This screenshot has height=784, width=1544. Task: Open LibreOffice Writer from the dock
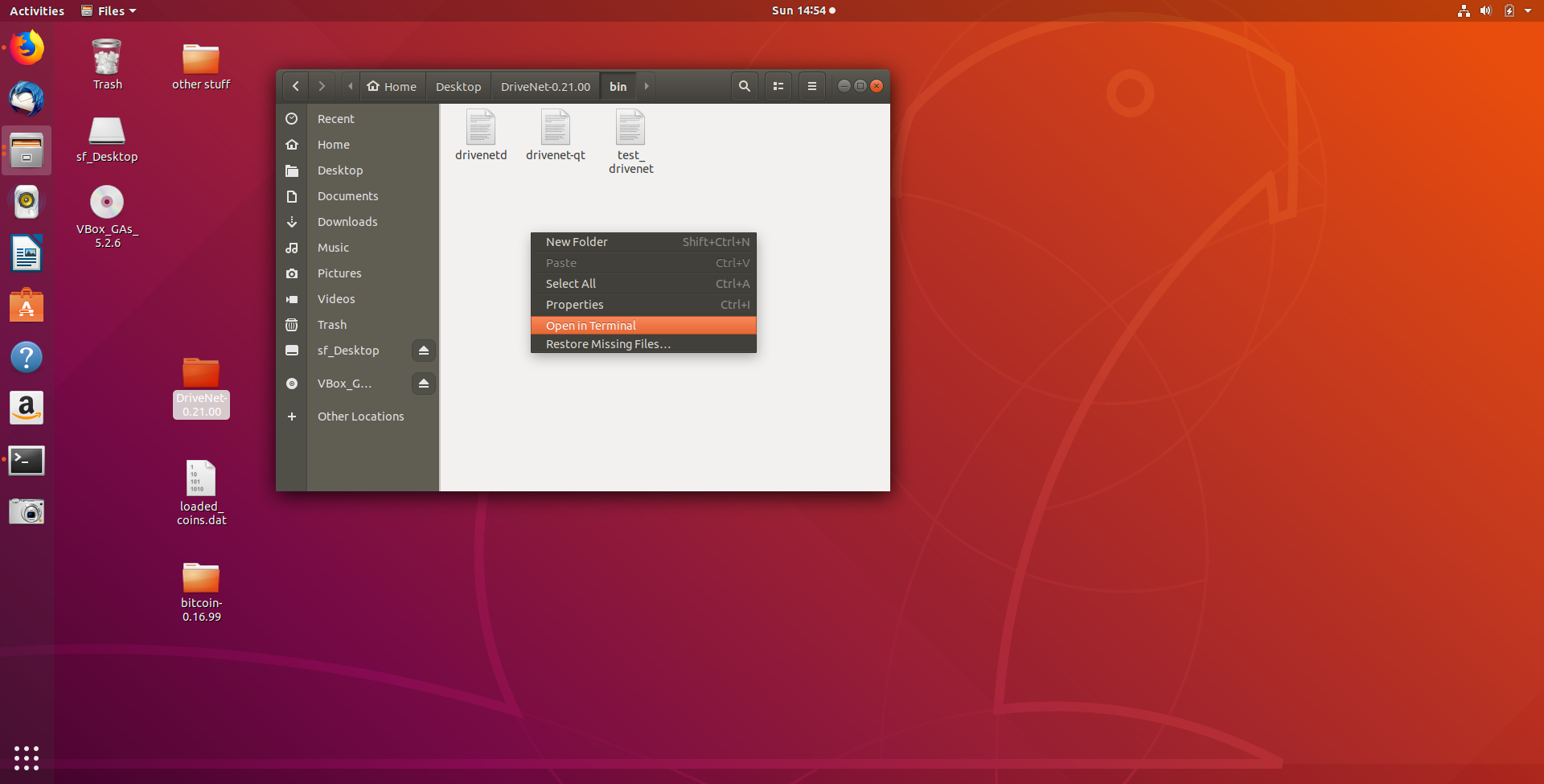[x=27, y=254]
